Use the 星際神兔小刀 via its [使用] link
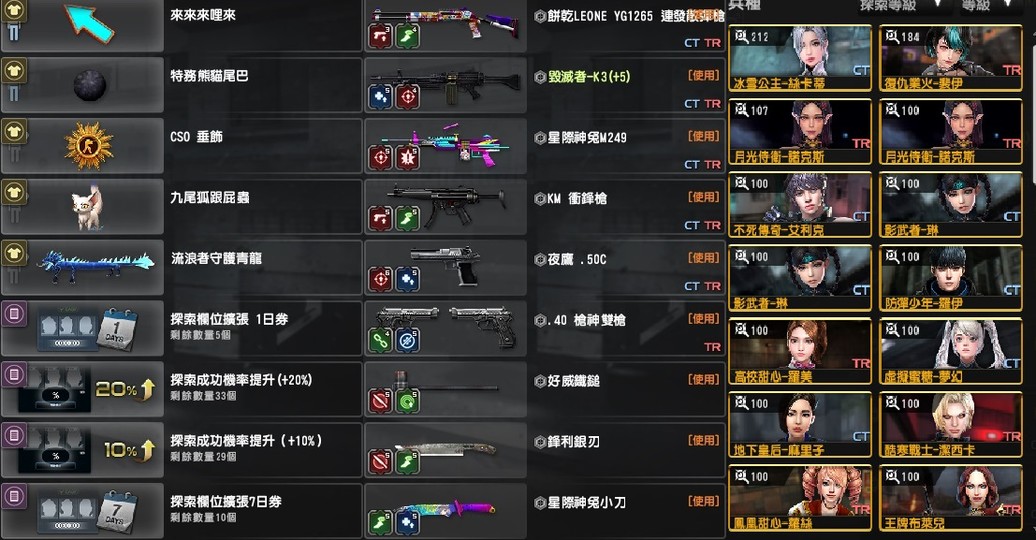This screenshot has height=540, width=1036. point(704,501)
